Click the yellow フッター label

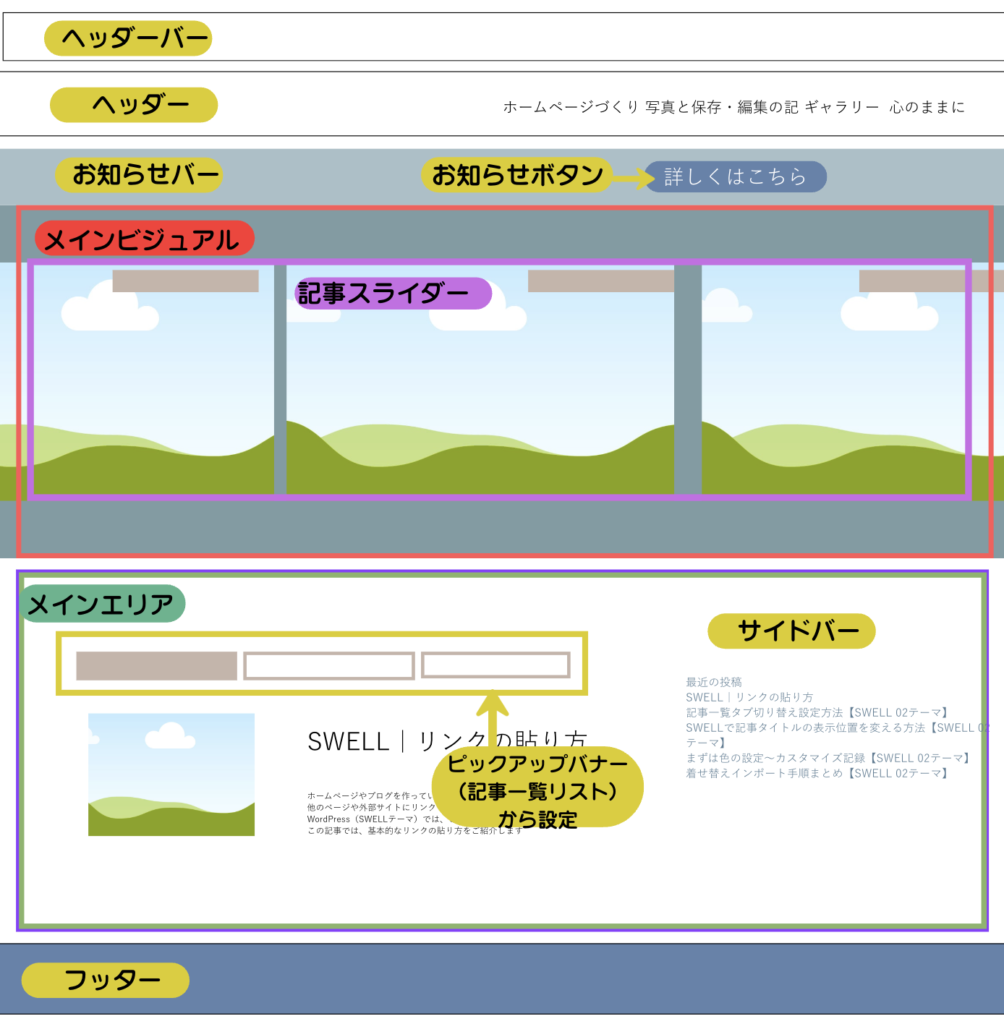(105, 980)
